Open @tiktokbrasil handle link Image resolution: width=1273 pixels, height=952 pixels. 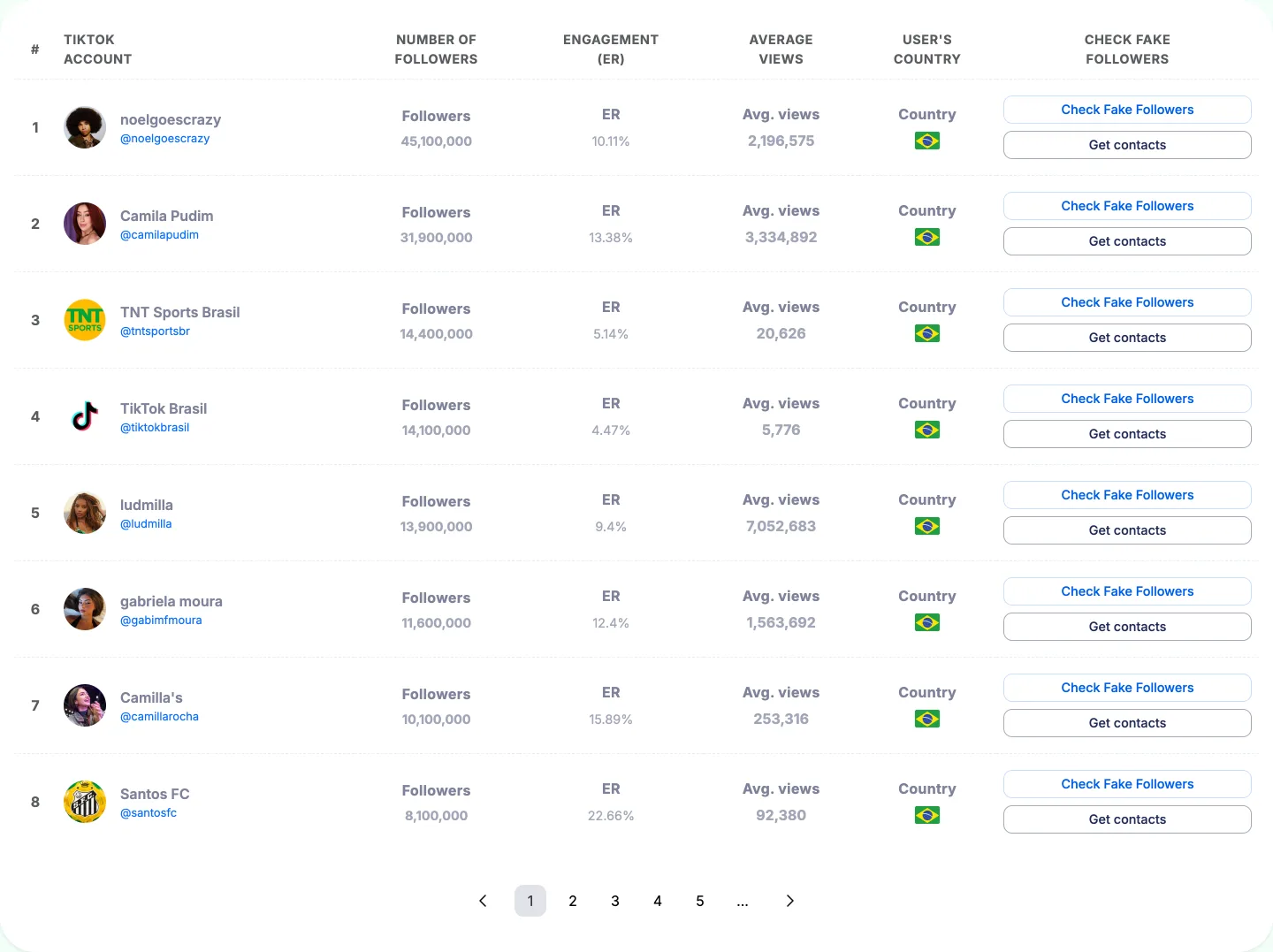pos(155,428)
